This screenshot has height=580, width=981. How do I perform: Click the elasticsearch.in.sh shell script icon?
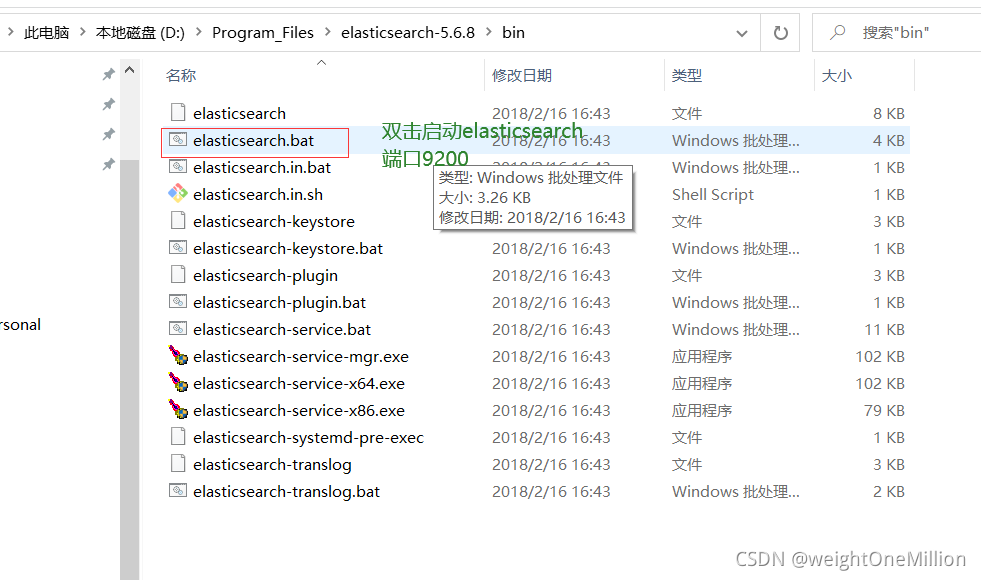[178, 193]
